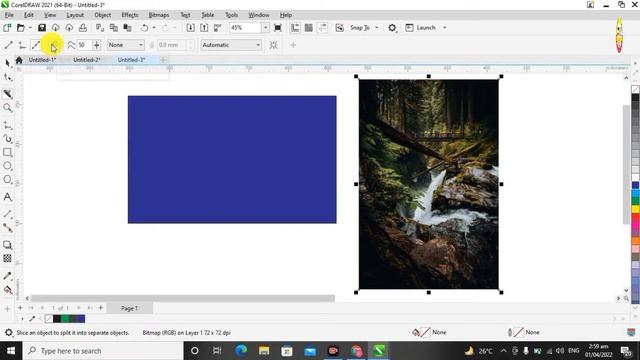Open the Snap To dropdown
This screenshot has height=360, width=640.
point(377,28)
